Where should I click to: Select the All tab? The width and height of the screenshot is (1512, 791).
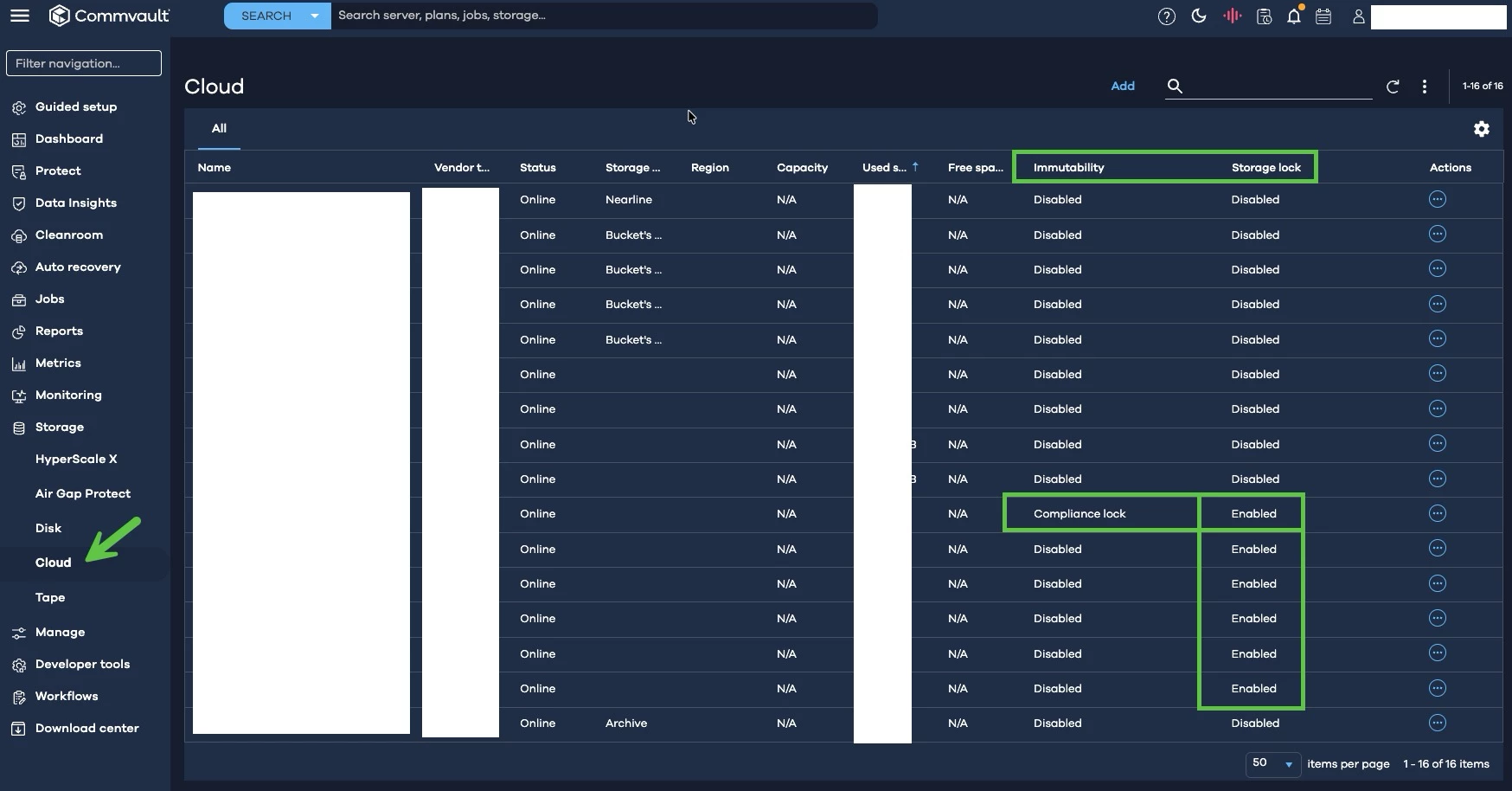(x=219, y=128)
